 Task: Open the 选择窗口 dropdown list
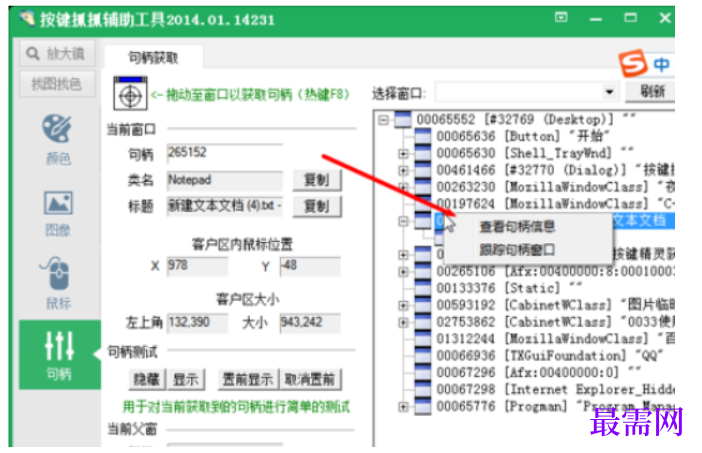pos(609,92)
